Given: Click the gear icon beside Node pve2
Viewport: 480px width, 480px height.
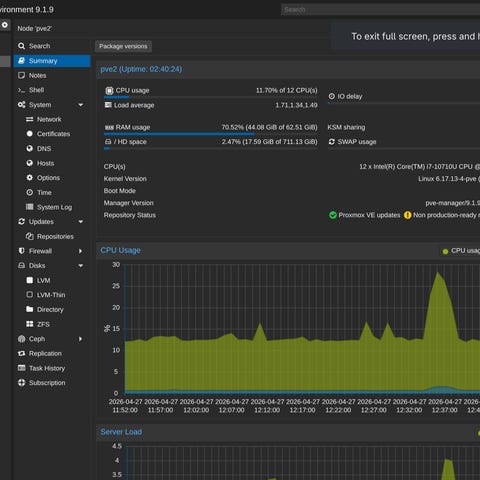Looking at the screenshot, I should click(x=5, y=25).
